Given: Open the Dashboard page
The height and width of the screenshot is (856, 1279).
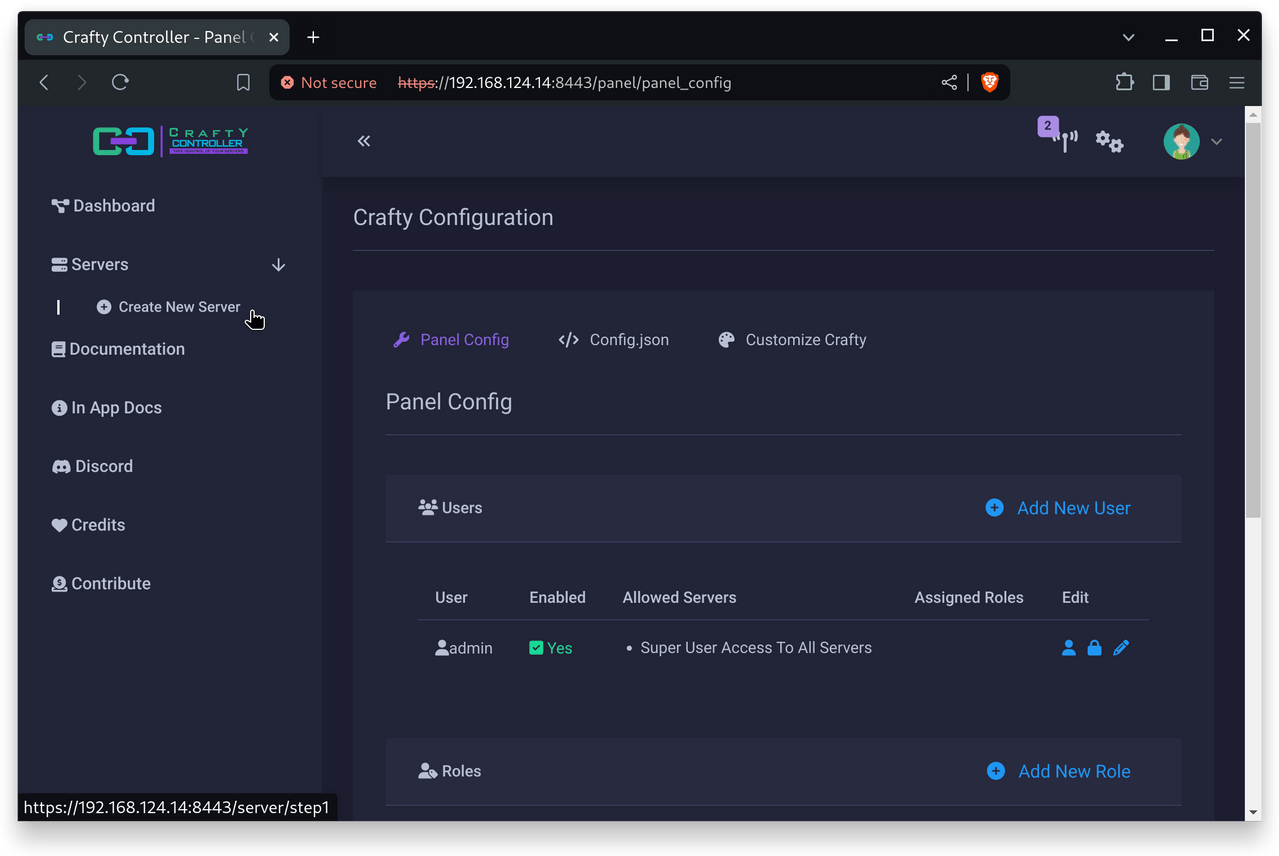Looking at the screenshot, I should click(103, 206).
